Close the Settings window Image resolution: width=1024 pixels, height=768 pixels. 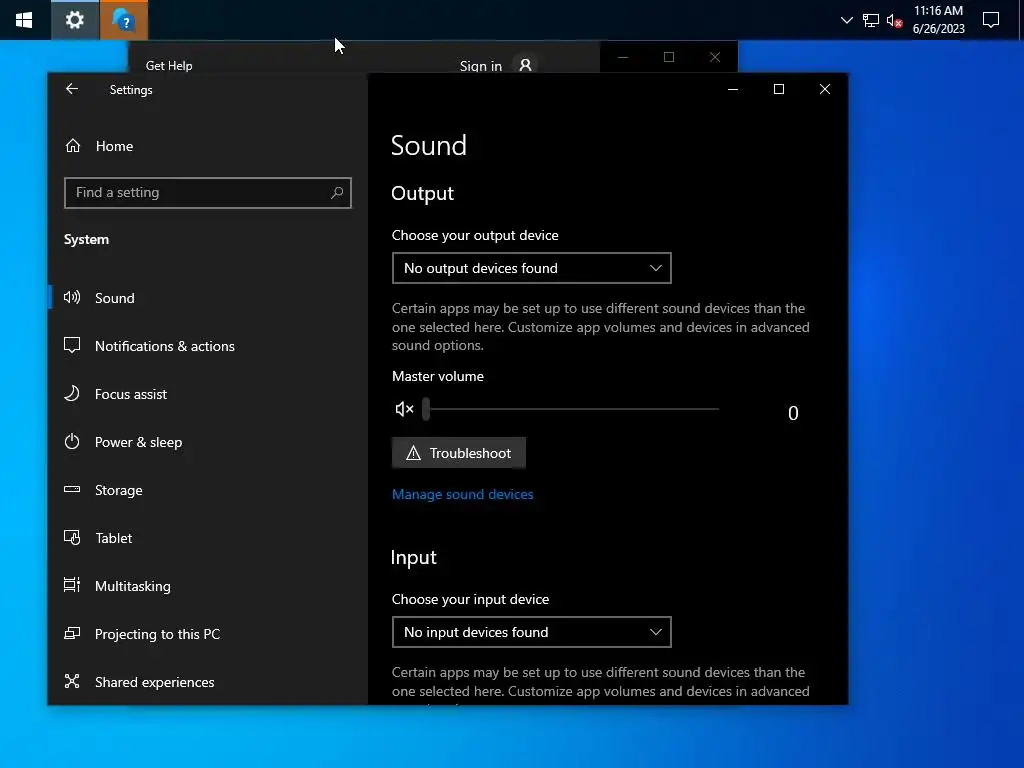pos(825,89)
